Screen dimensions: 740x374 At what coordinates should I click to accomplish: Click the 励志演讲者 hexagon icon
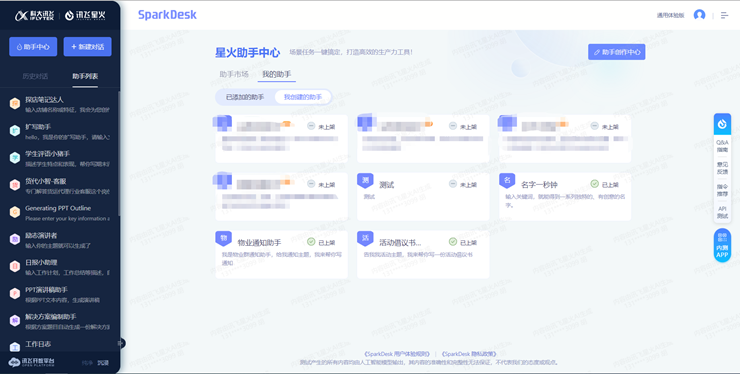[15, 239]
